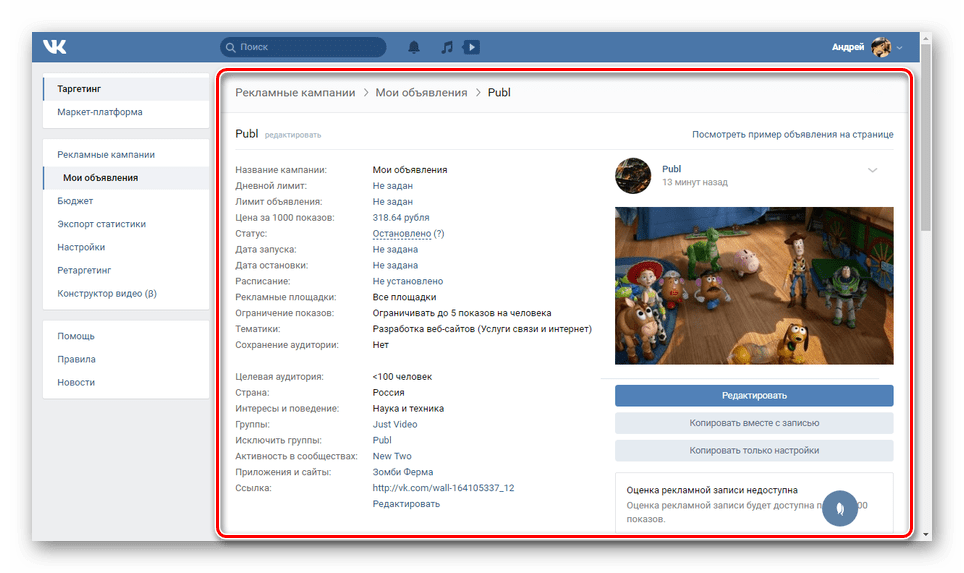Click heading Оценка рекламной записи недоступна
Image resolution: width=964 pixels, height=573 pixels.
712,490
